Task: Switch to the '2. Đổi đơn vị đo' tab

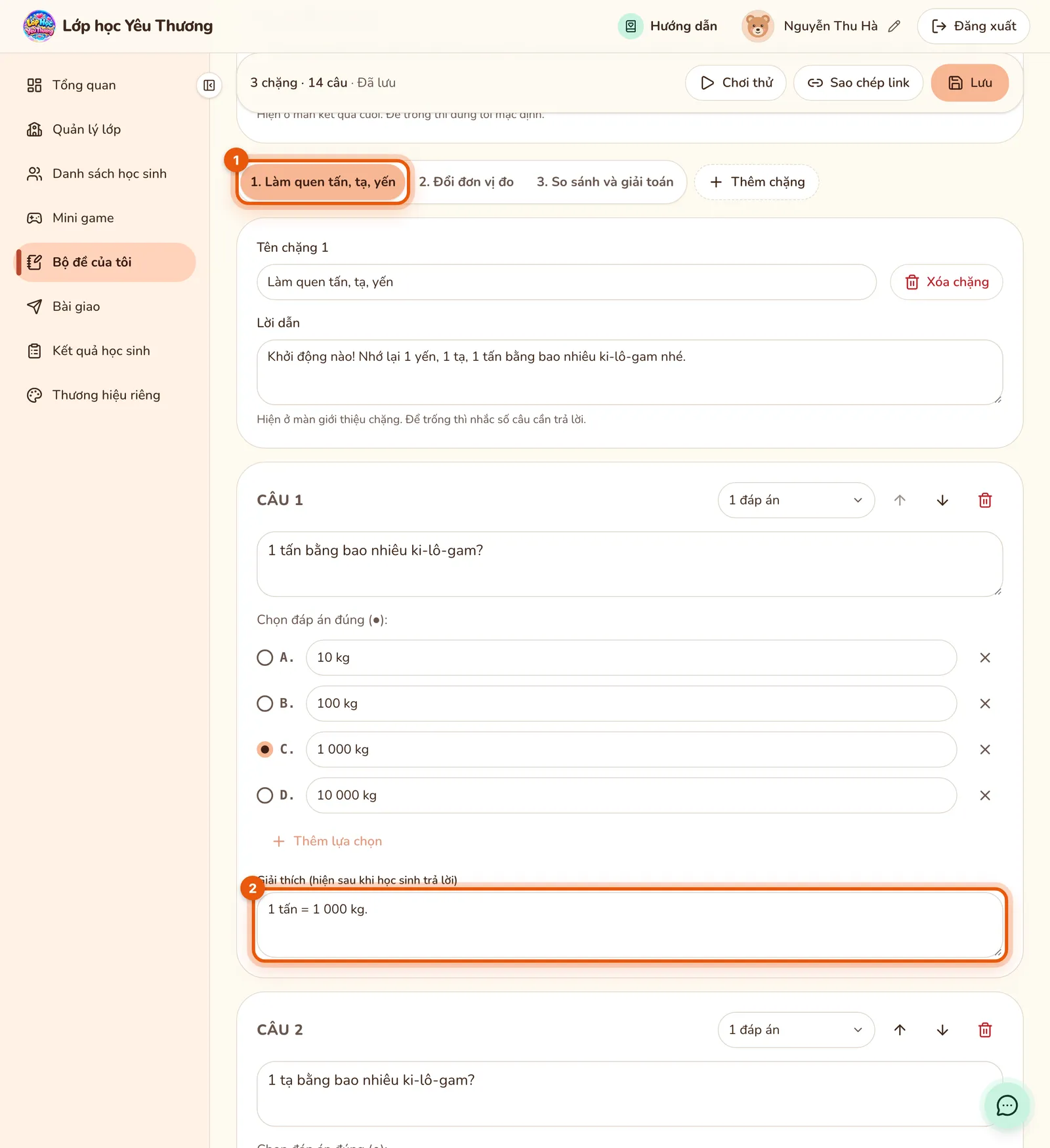Action: pyautogui.click(x=467, y=182)
